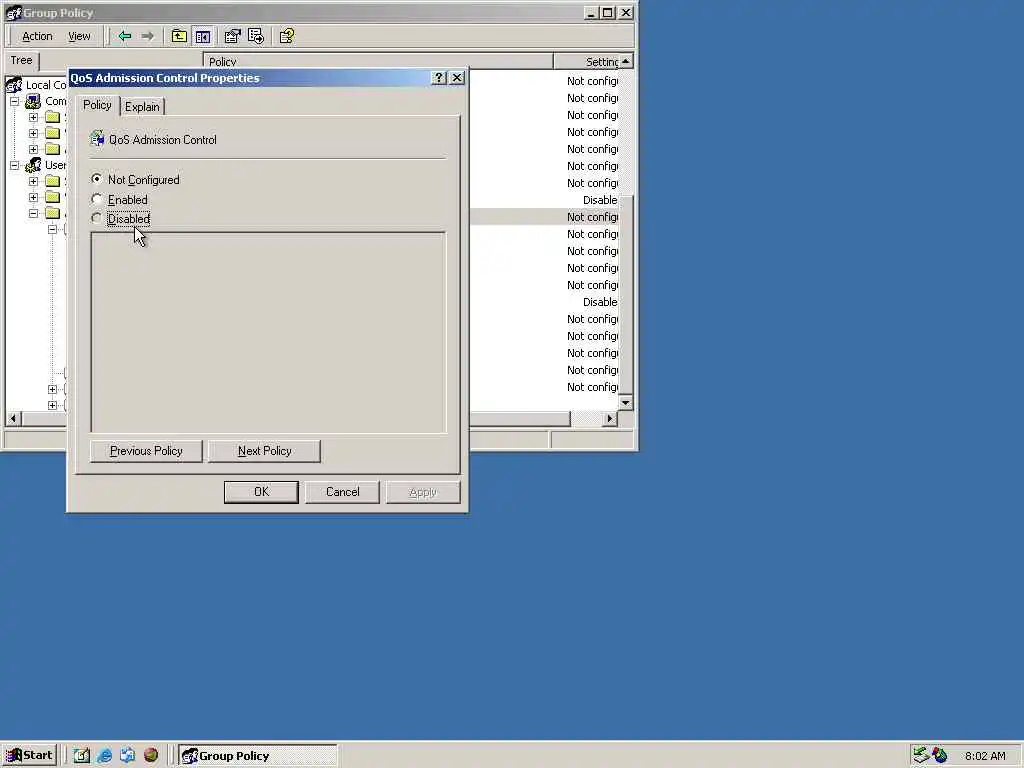Select first folder under Computer Configuration
This screenshot has width=1024, height=768.
pyautogui.click(x=53, y=118)
